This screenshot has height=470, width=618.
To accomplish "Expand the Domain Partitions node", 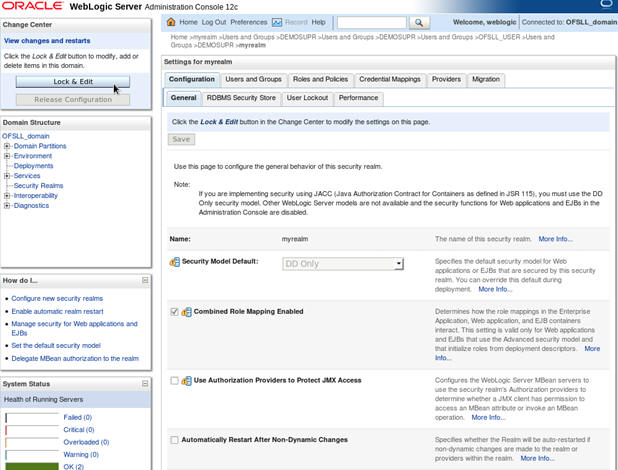I will [7, 146].
